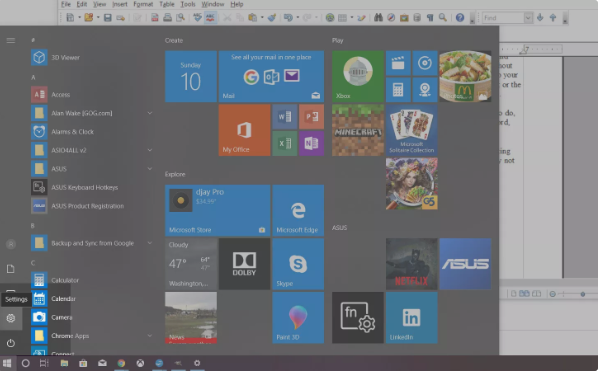Open djay Pro Microsoft Store tile

[218, 210]
